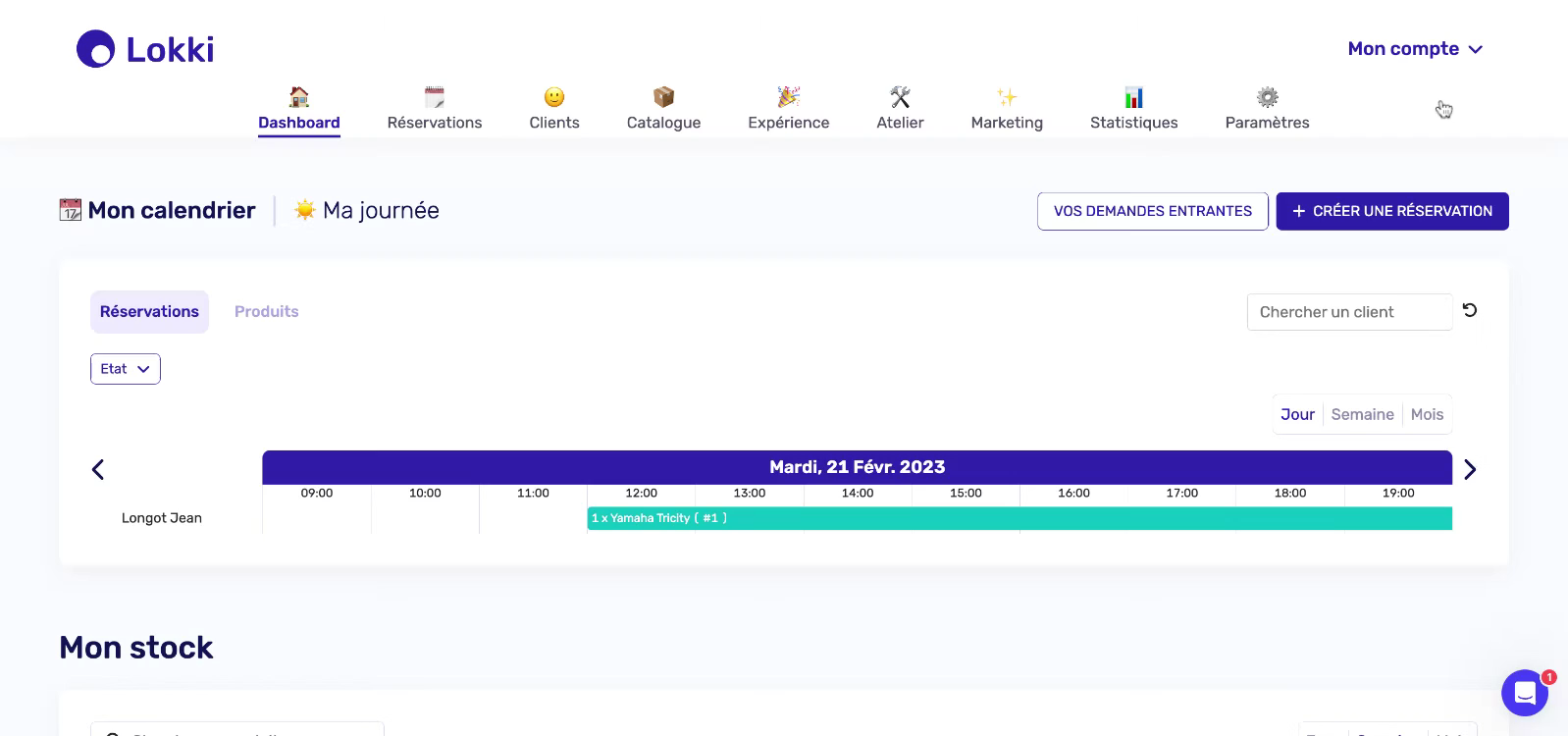The height and width of the screenshot is (736, 1568).
Task: Open the Mon compte dropdown
Action: pos(1415,49)
